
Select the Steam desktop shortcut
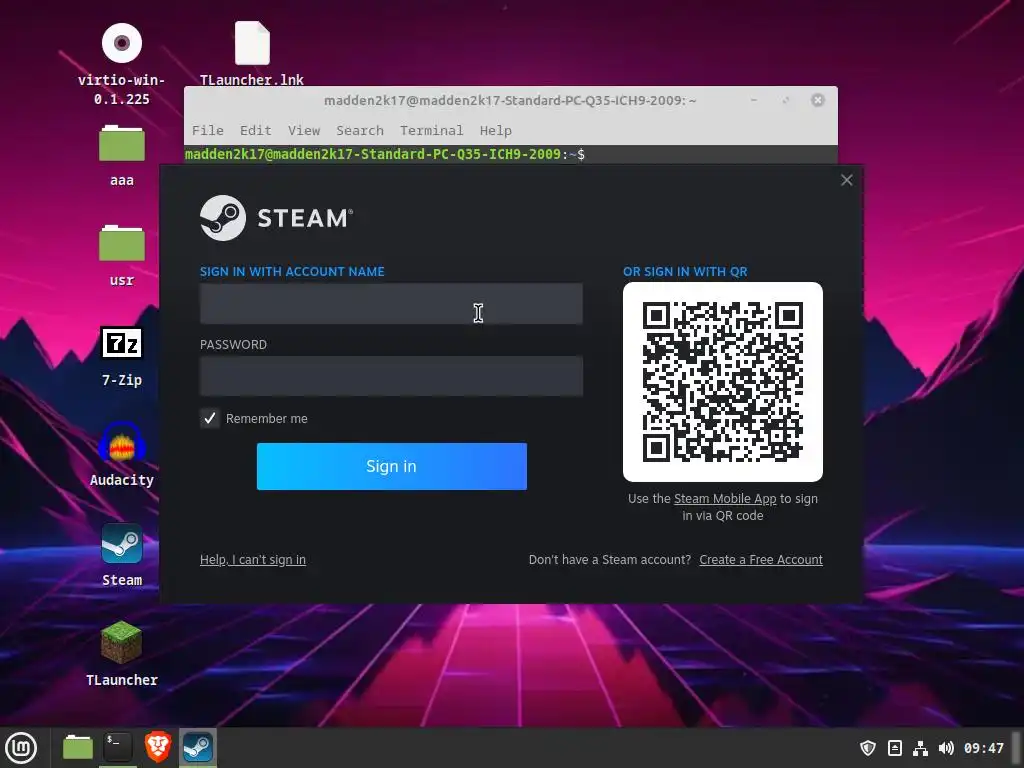pyautogui.click(x=121, y=543)
